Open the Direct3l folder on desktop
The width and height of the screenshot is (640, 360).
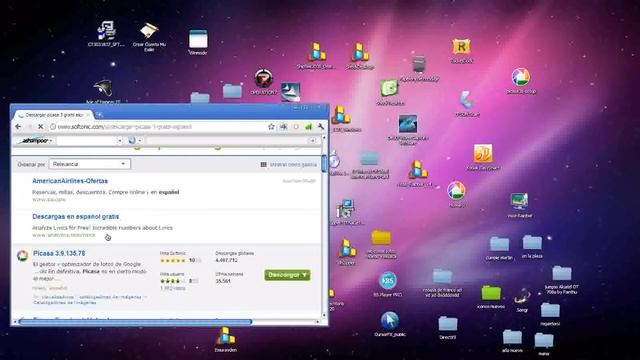point(448,327)
